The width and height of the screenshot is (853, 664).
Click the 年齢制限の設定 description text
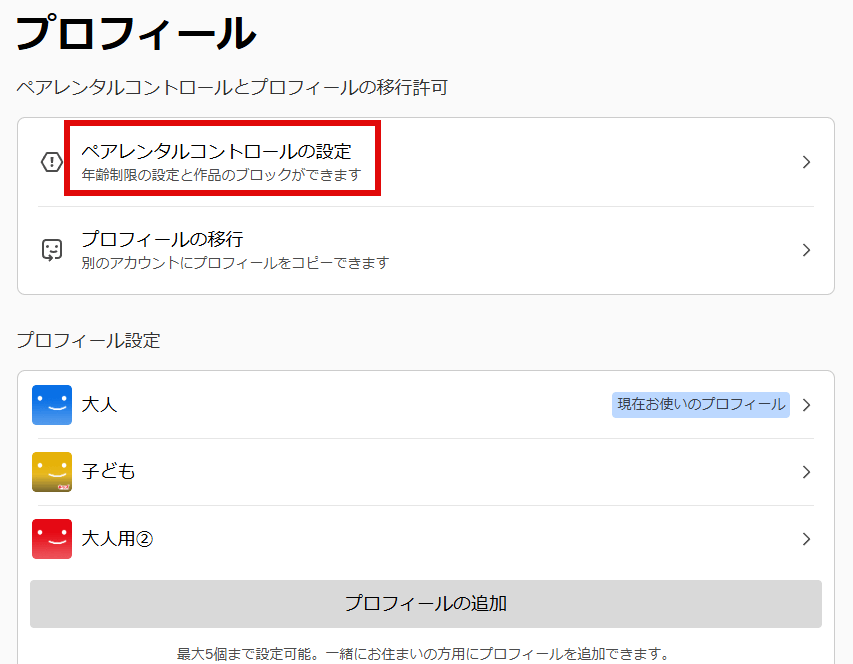pyautogui.click(x=221, y=176)
